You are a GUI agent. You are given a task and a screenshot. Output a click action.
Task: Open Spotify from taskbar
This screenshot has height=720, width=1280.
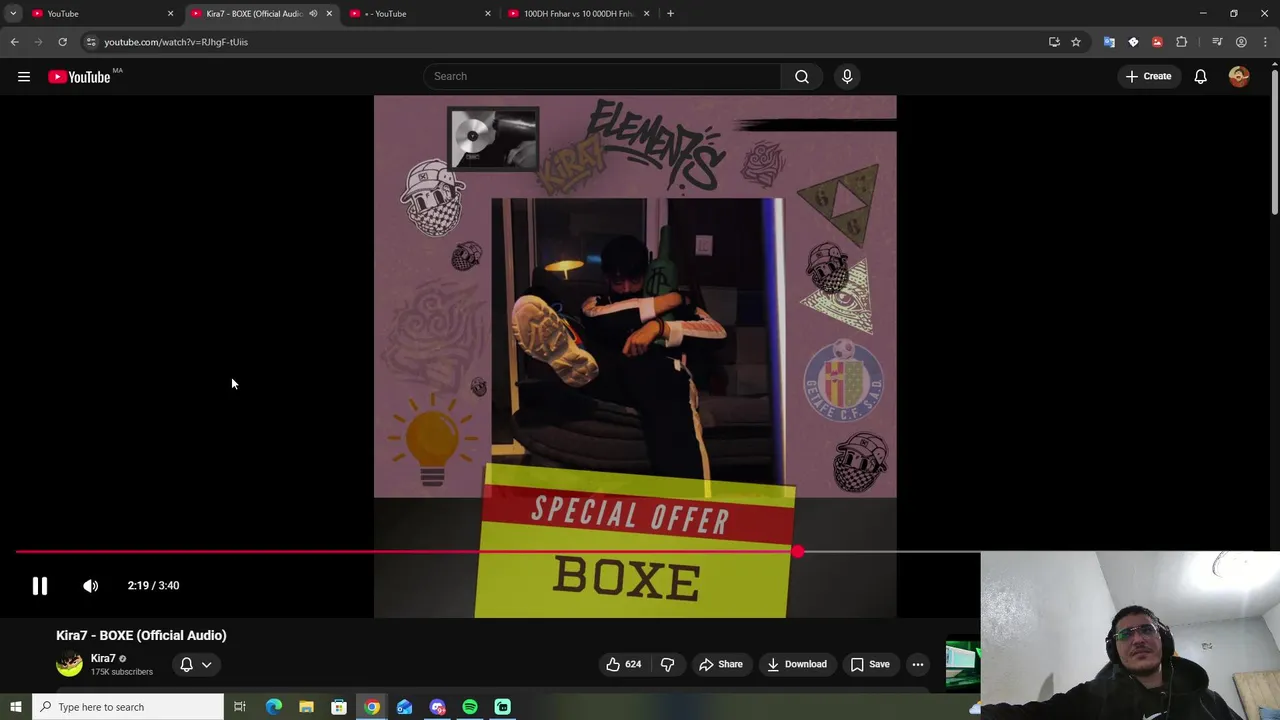(470, 707)
